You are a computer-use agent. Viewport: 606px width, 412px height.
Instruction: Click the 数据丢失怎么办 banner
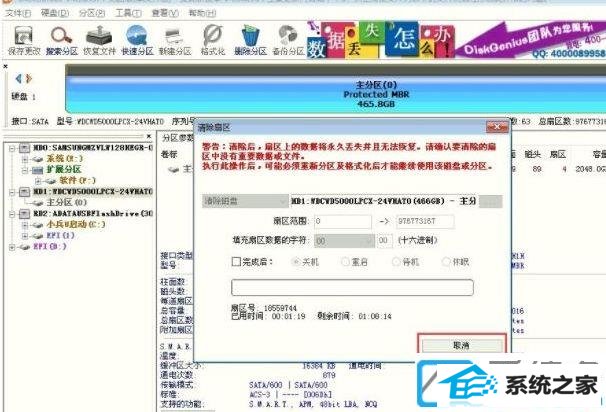pos(381,40)
